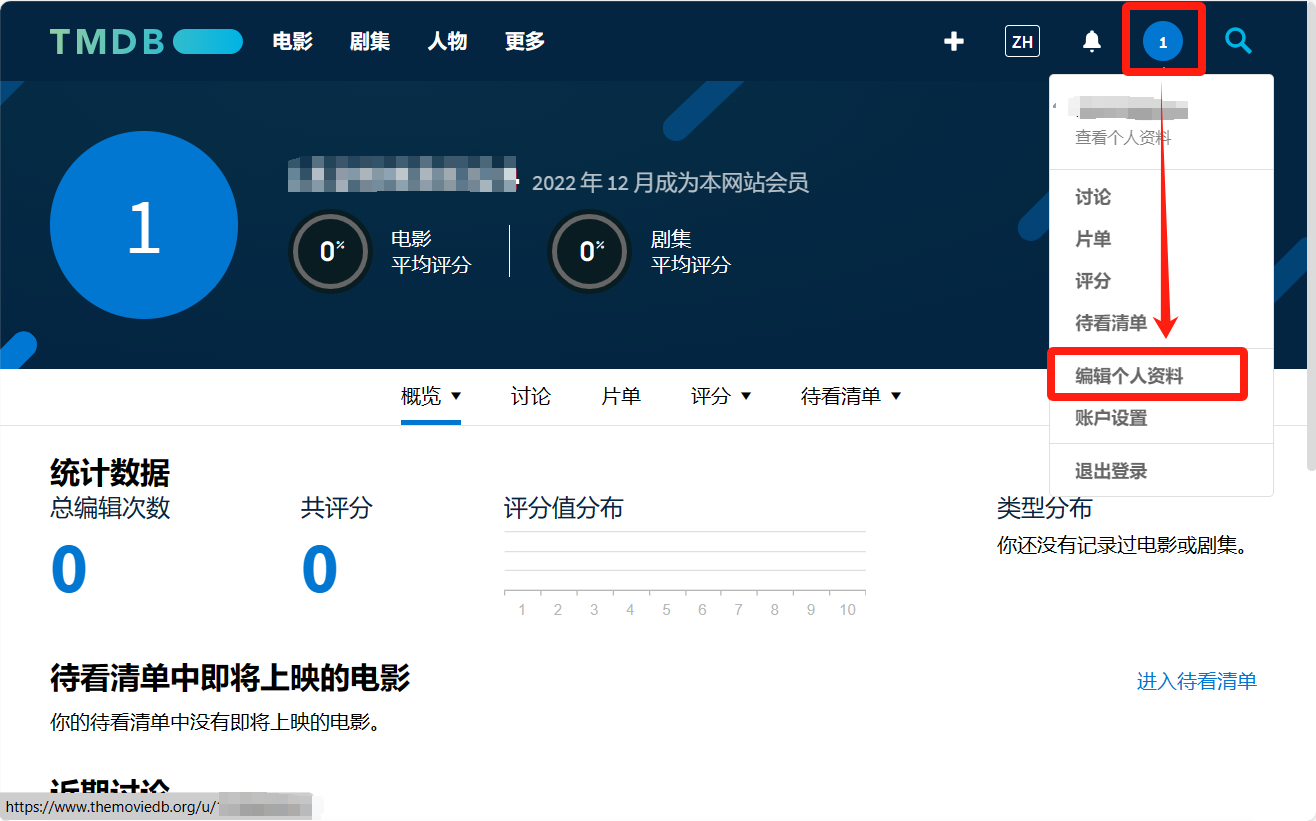Open the search magnifier icon
This screenshot has height=821, width=1316.
click(x=1238, y=41)
